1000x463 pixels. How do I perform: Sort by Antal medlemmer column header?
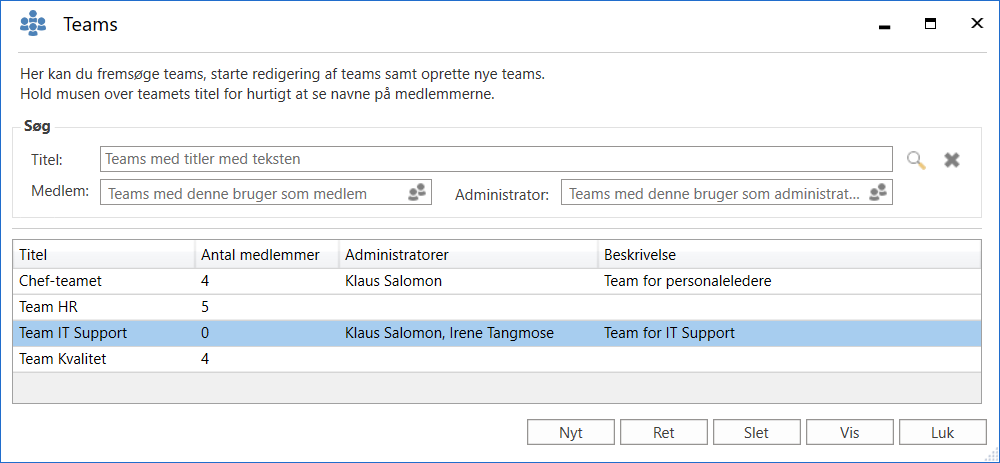(266, 255)
